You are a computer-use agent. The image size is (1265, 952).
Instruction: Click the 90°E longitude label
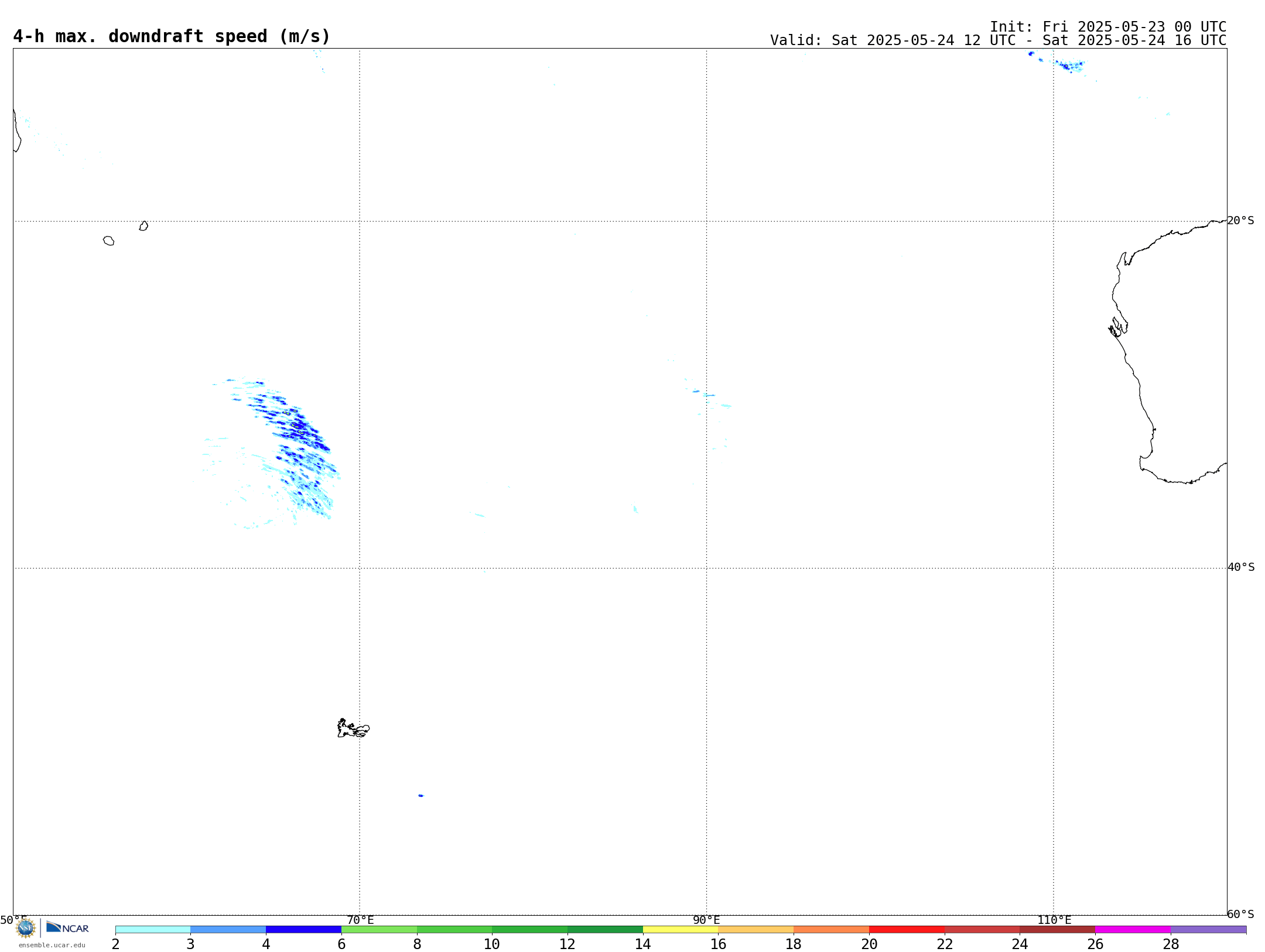coord(706,920)
